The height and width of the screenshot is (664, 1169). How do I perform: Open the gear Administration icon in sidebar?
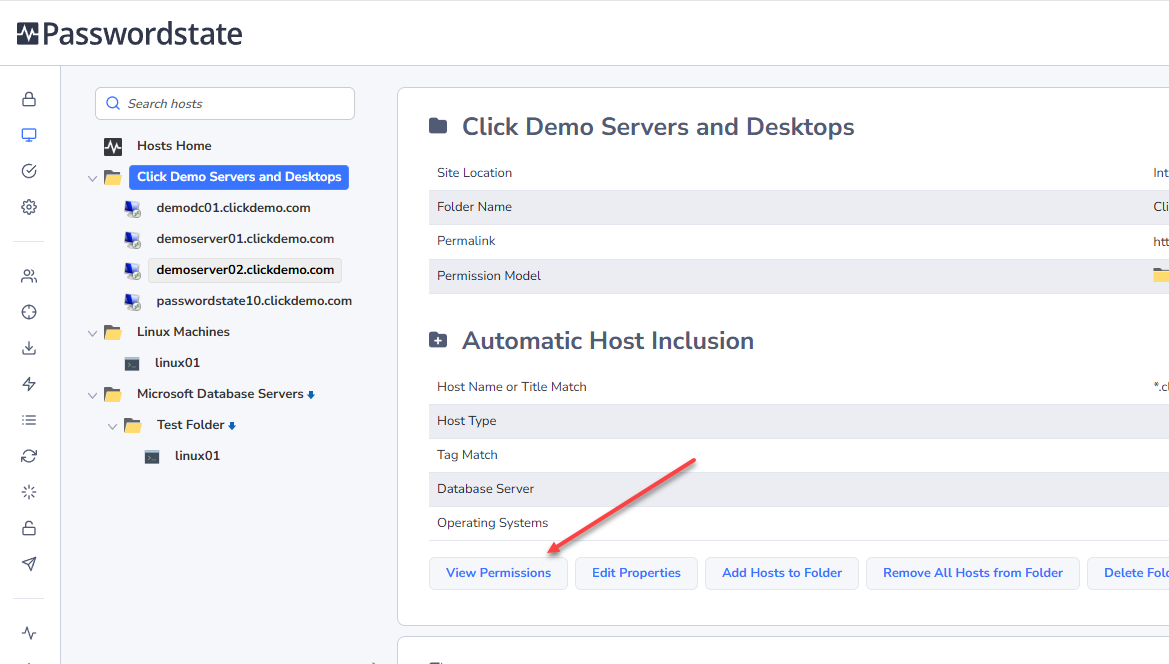pos(29,207)
